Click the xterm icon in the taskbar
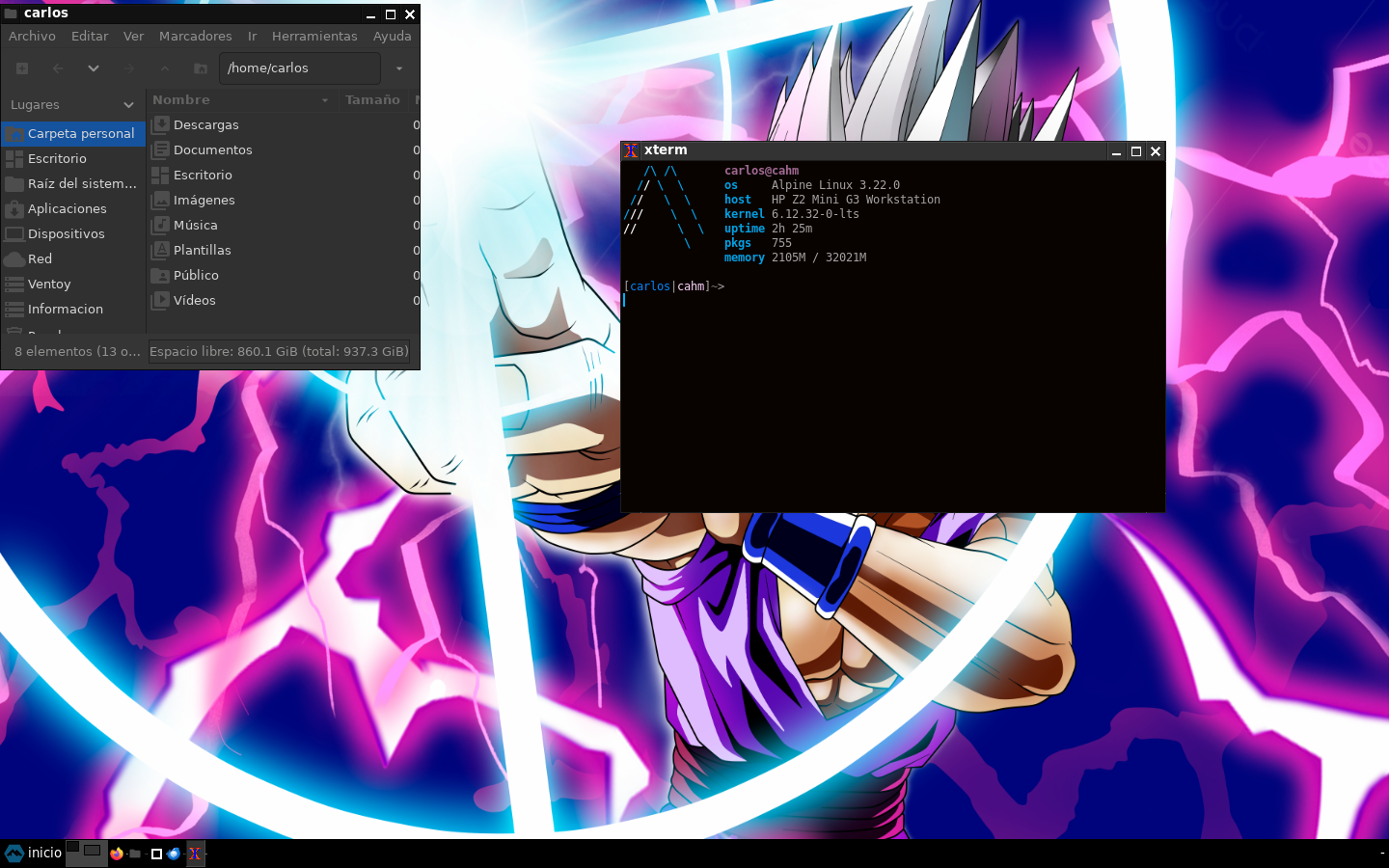1389x868 pixels. pos(194,854)
